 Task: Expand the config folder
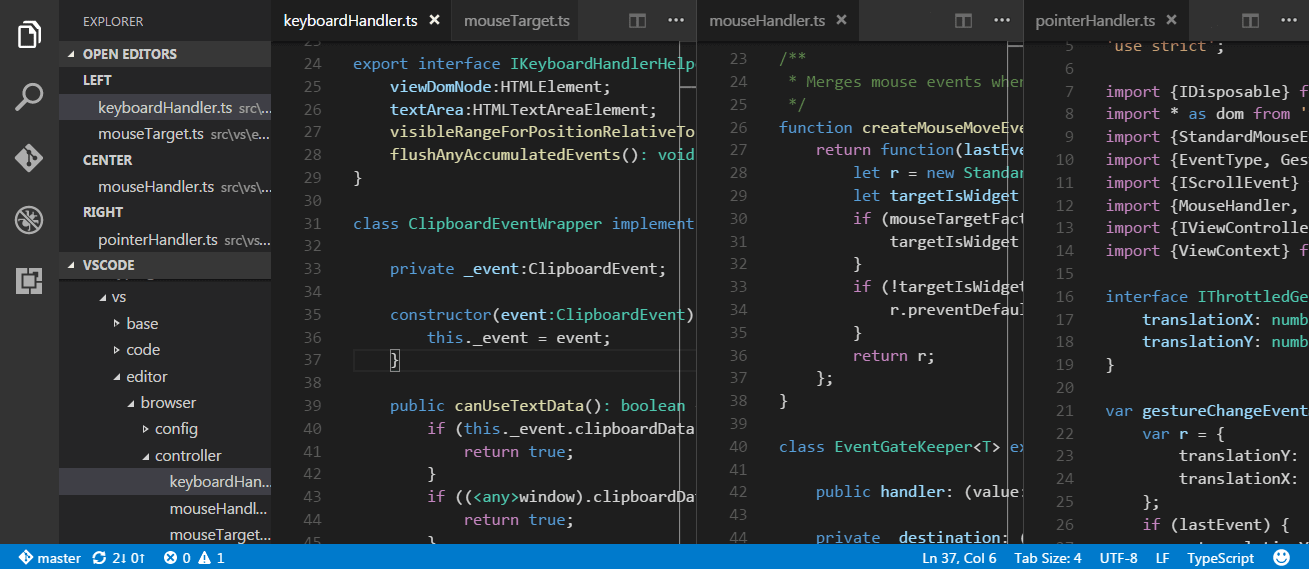point(165,429)
